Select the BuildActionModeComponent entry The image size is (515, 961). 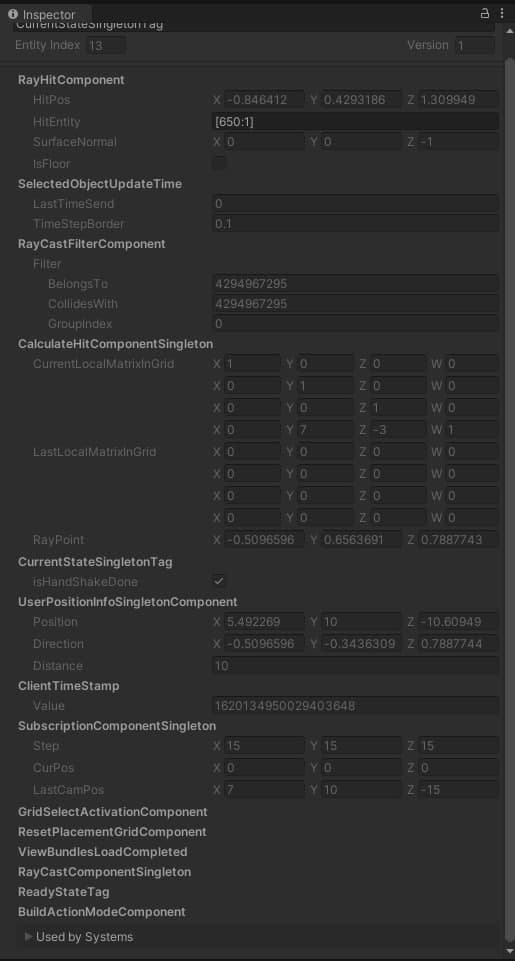point(102,911)
